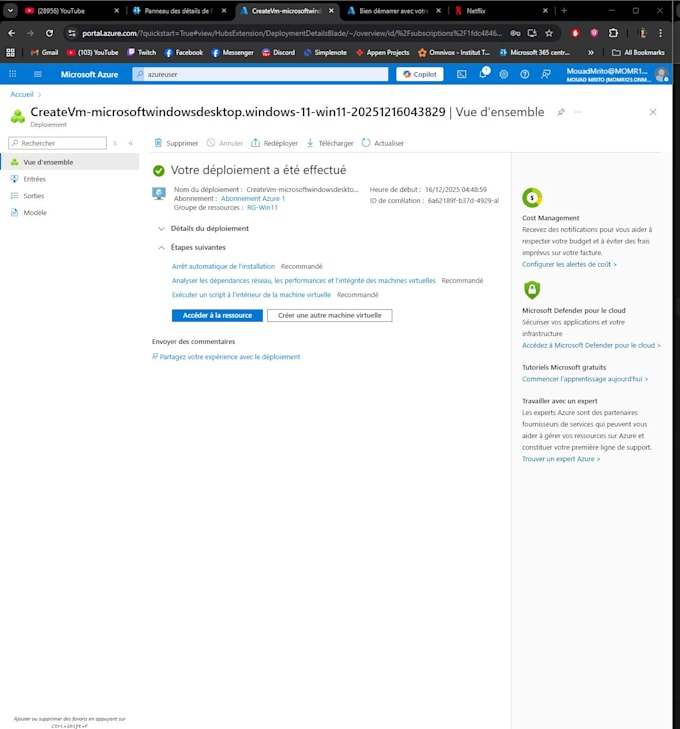The width and height of the screenshot is (680, 729).
Task: Launch Cloud Shell from the top bar
Action: click(x=461, y=74)
